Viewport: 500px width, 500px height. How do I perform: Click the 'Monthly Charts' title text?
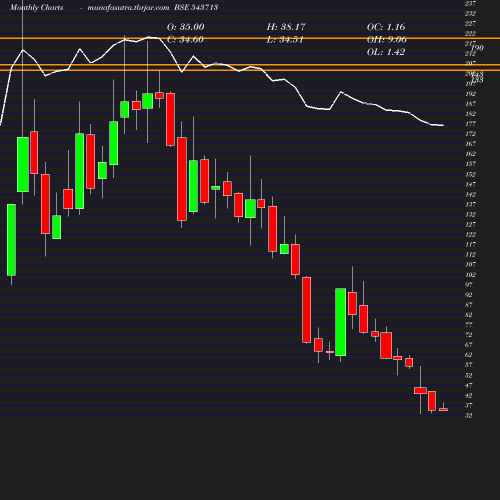[36, 7]
